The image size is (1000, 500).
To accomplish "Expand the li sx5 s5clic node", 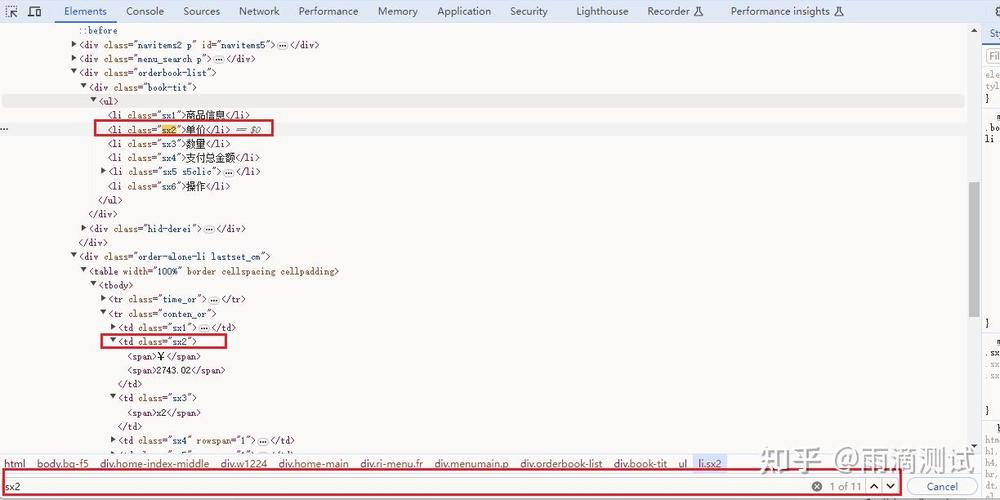I will [104, 172].
